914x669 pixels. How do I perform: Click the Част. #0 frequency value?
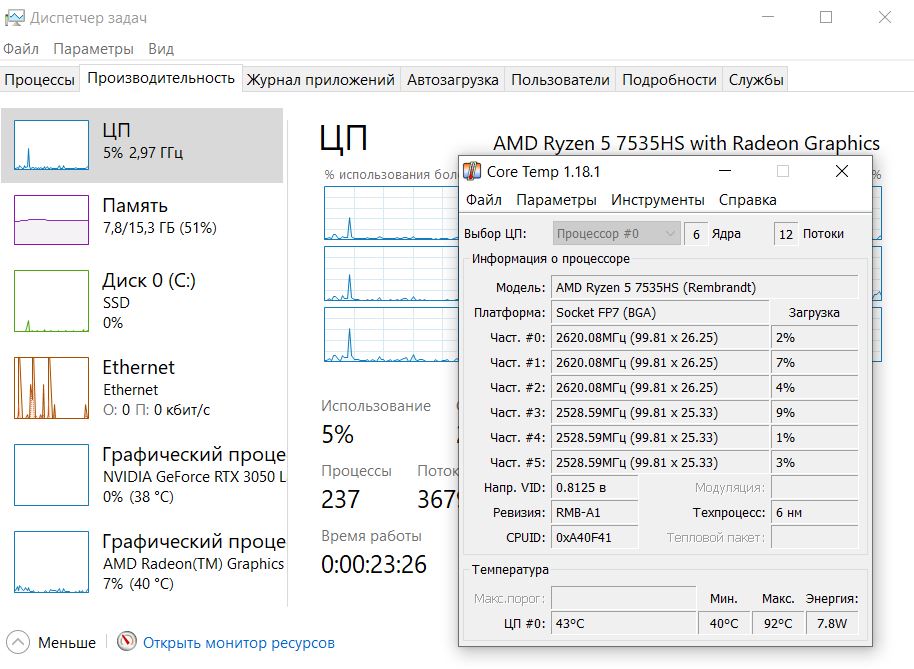[x=660, y=337]
